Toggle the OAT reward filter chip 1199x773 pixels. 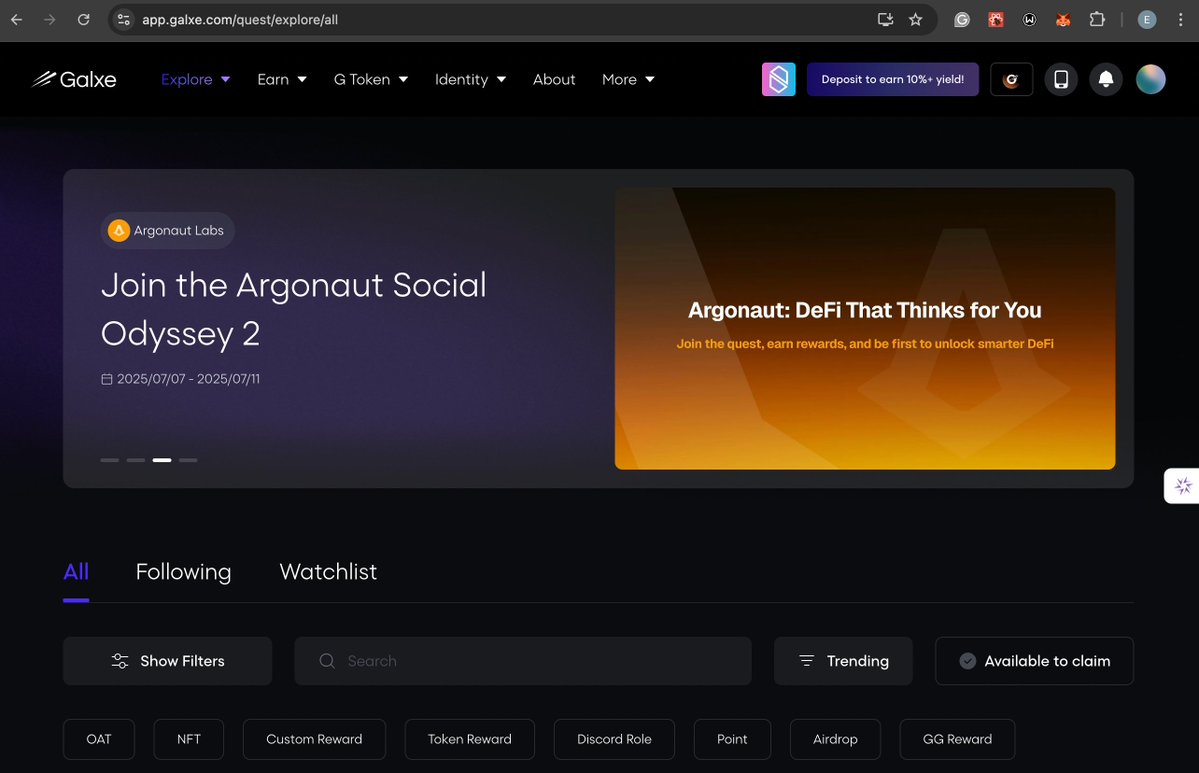(x=99, y=739)
